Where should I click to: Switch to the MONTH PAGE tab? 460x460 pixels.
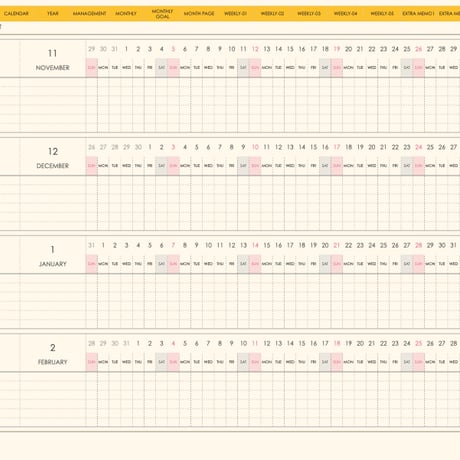click(199, 14)
